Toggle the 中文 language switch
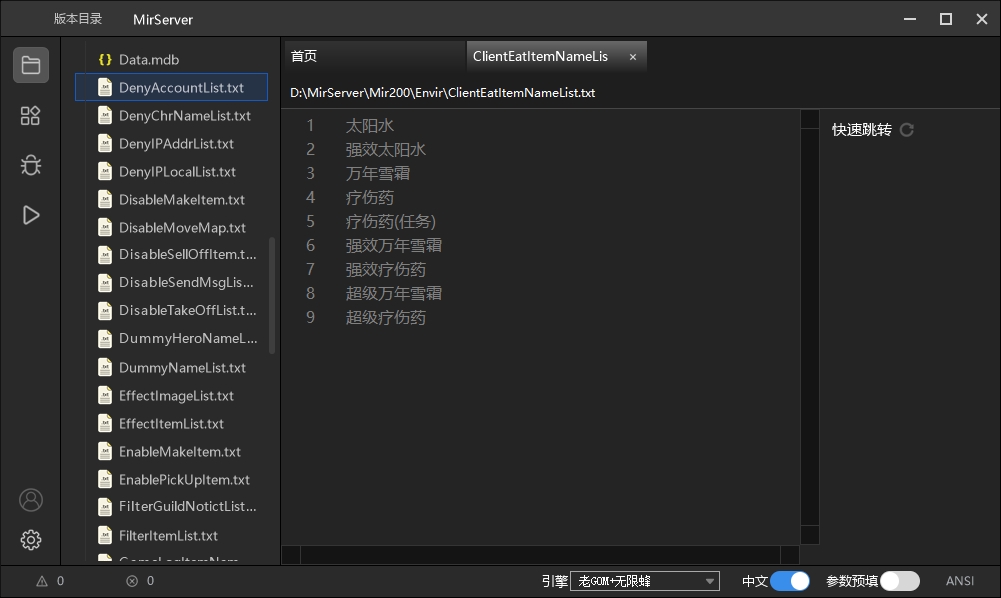This screenshot has height=598, width=1001. pyautogui.click(x=790, y=581)
